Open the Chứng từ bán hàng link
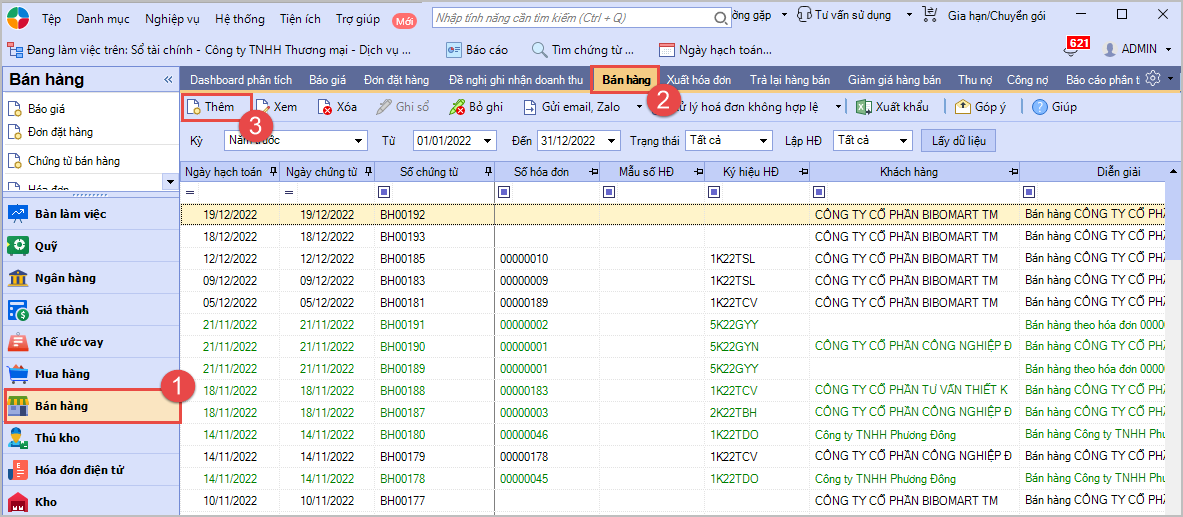Viewport: 1183px width, 517px height. [73, 161]
